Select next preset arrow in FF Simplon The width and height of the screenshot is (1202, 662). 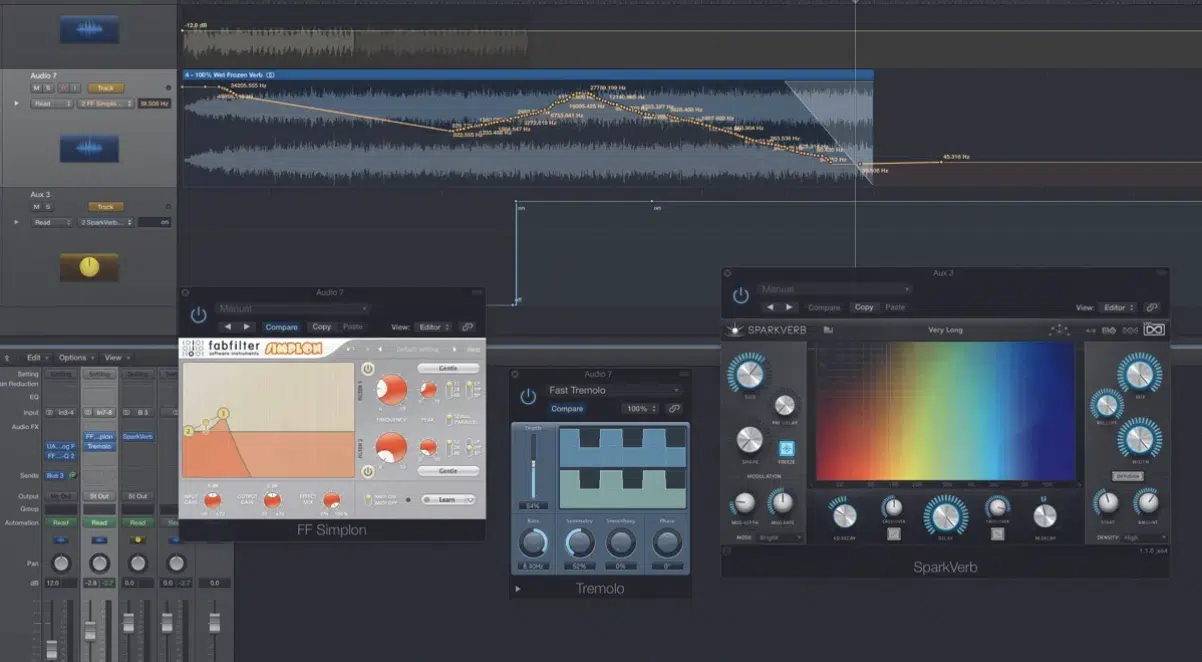click(x=246, y=327)
